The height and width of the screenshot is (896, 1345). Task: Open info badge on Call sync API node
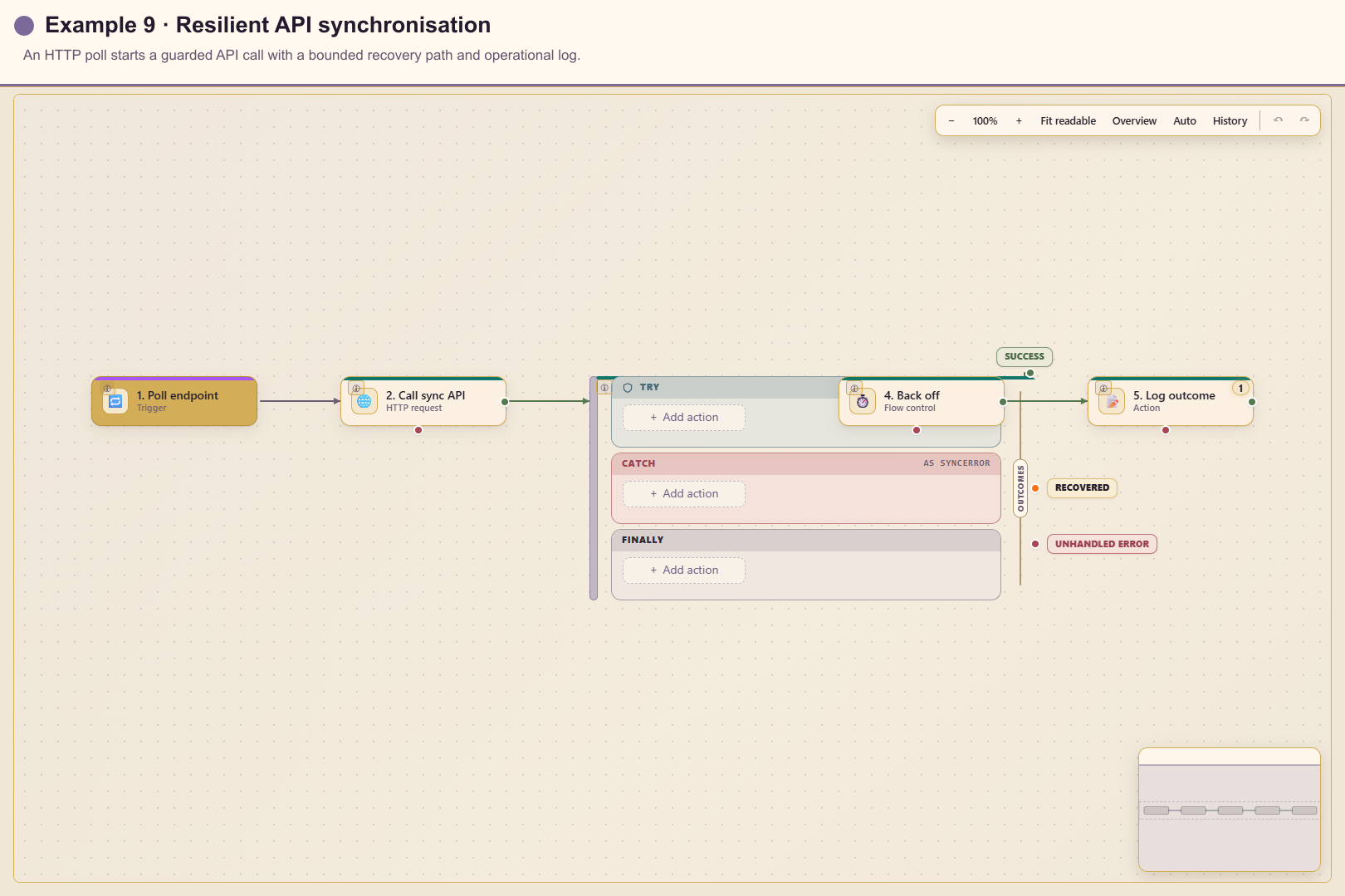tap(356, 389)
